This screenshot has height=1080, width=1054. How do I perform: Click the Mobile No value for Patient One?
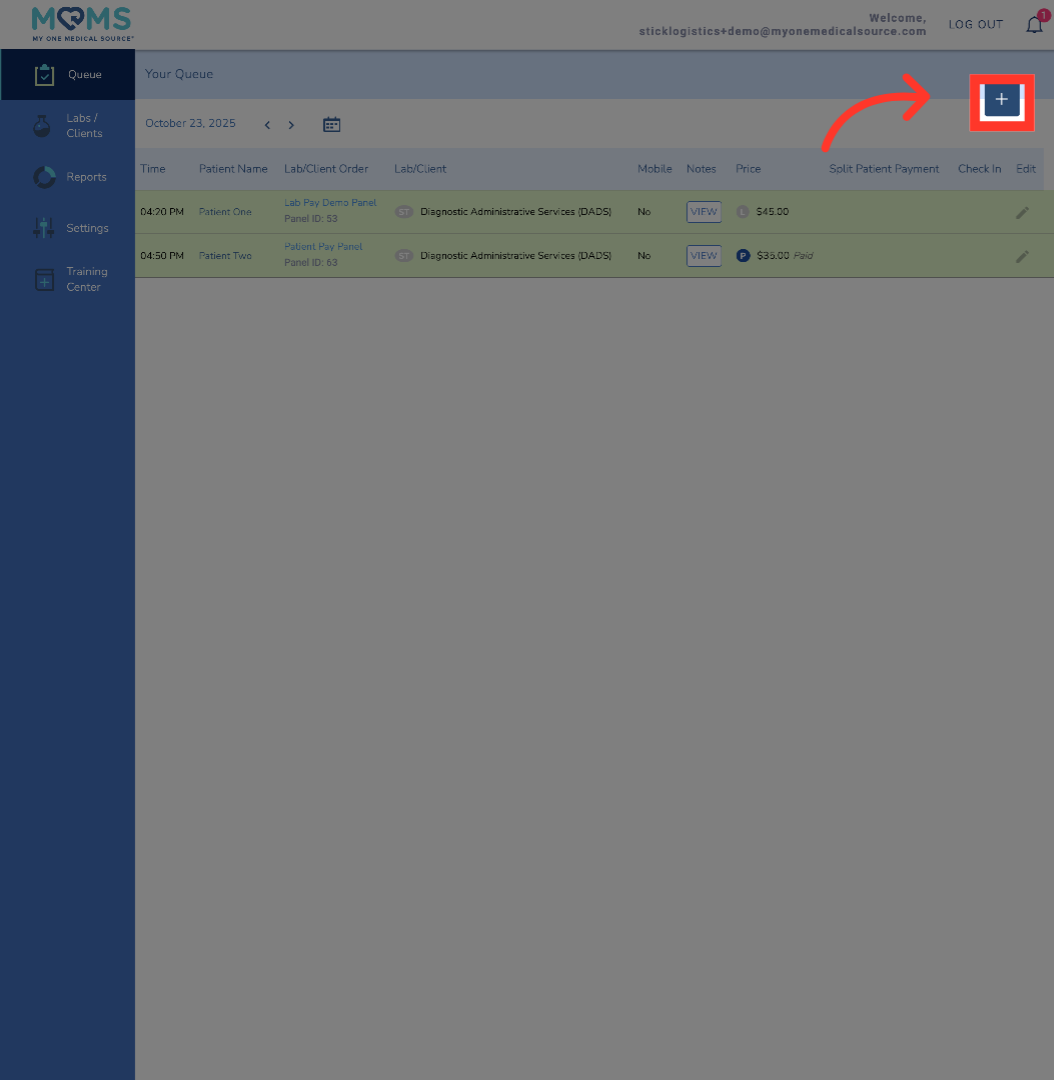pyautogui.click(x=644, y=212)
